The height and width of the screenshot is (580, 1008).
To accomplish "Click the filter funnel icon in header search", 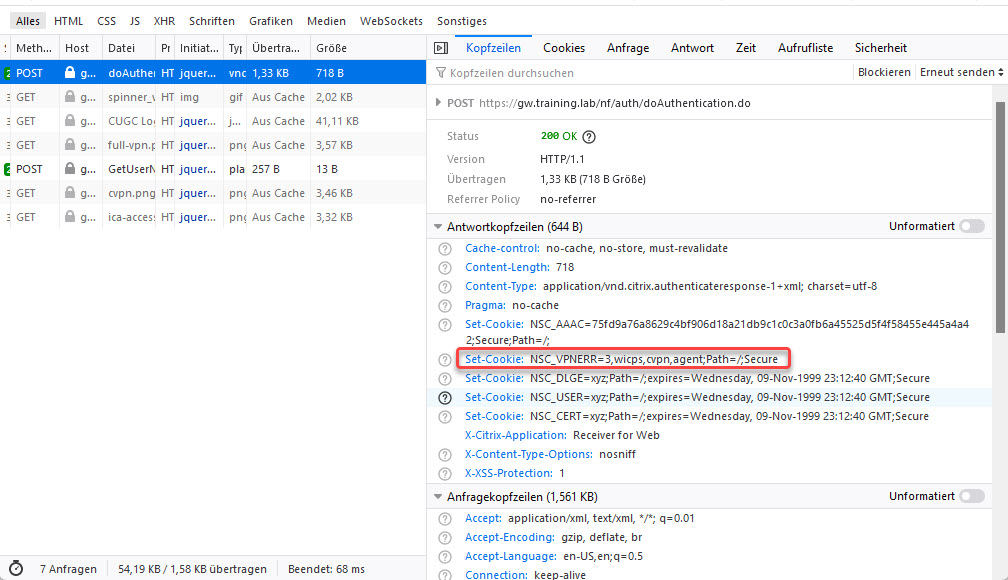I will click(441, 73).
